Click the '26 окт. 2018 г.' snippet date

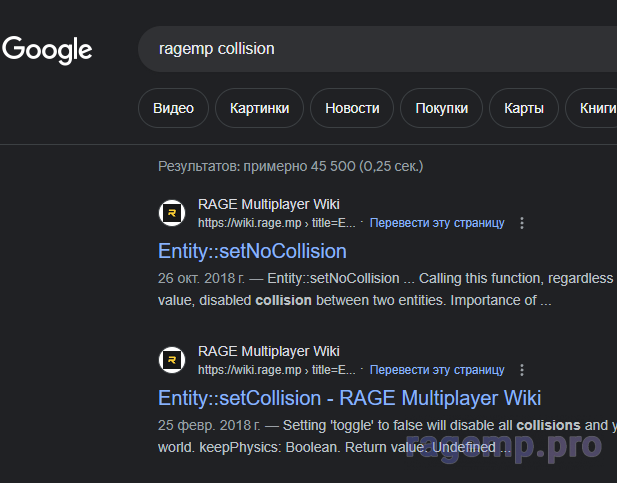click(x=201, y=278)
